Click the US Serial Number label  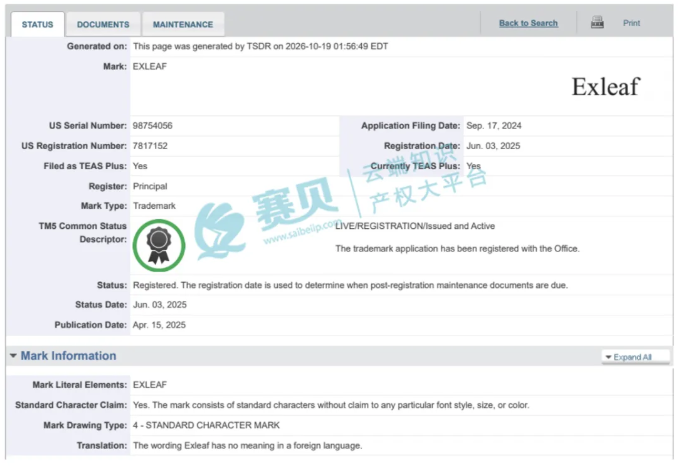(88, 126)
